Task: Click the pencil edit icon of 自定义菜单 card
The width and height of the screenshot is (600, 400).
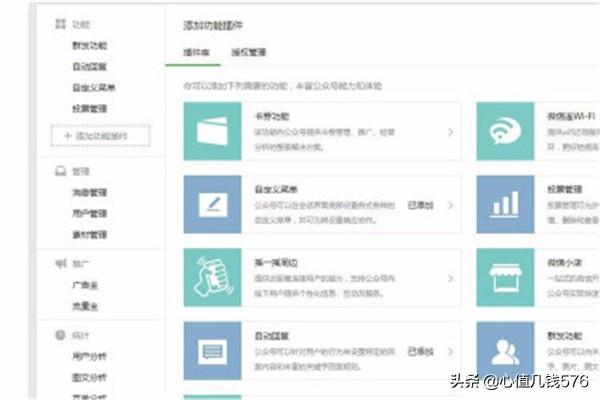Action: [x=212, y=204]
